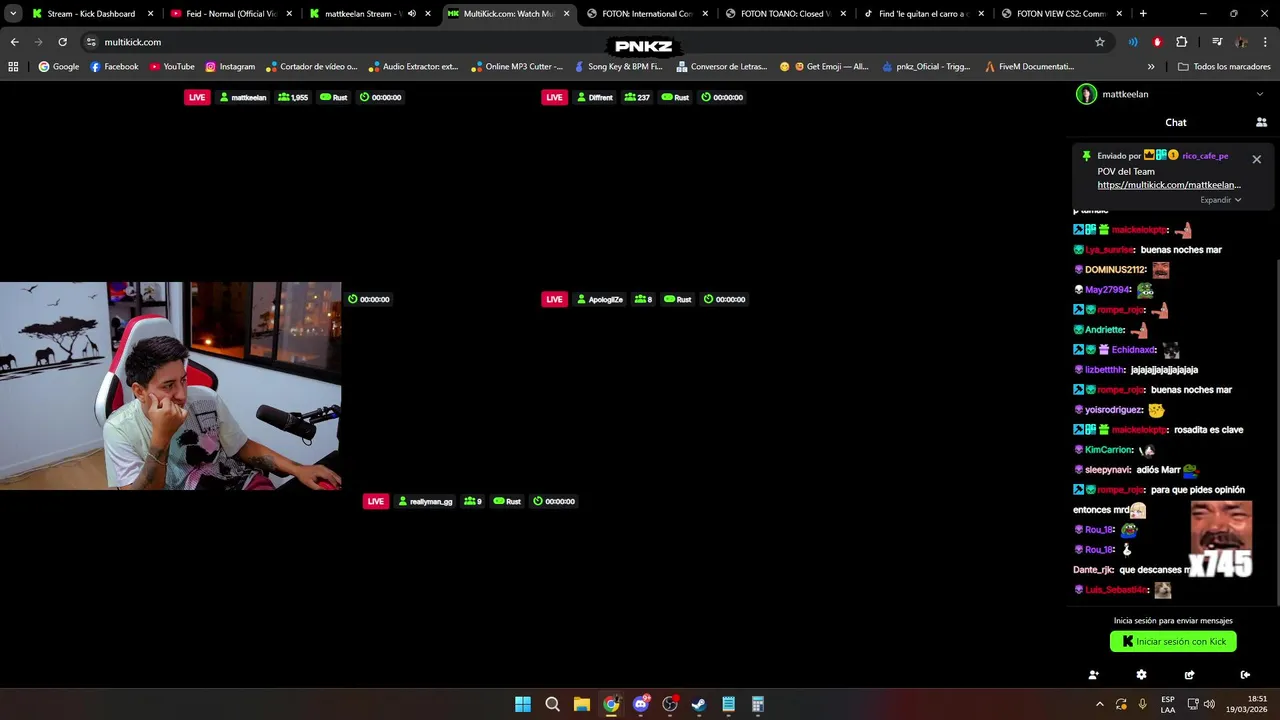
Task: Open the apps grid in bookmarks bar
Action: (13, 67)
